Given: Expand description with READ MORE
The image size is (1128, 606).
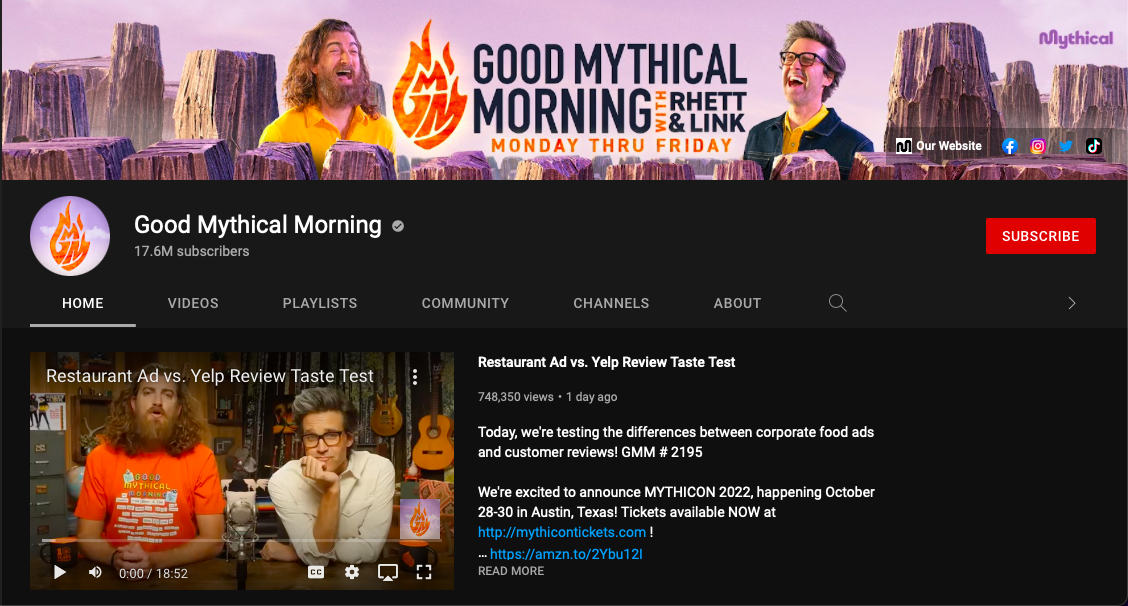Looking at the screenshot, I should coord(511,571).
